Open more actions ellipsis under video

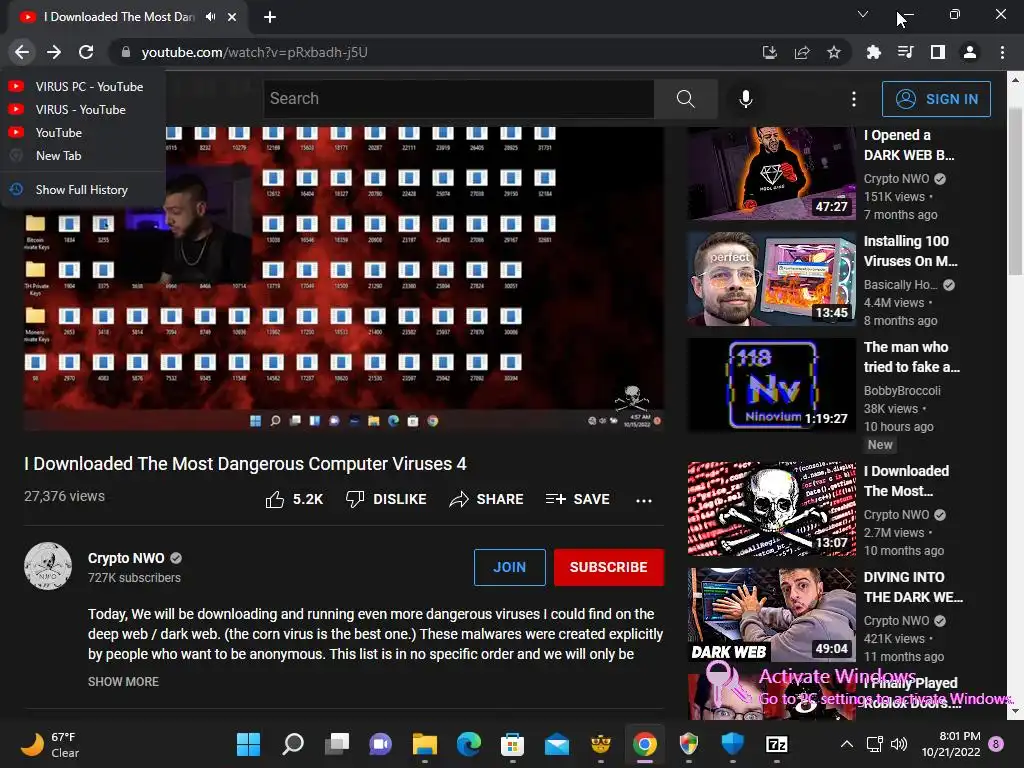[x=644, y=500]
